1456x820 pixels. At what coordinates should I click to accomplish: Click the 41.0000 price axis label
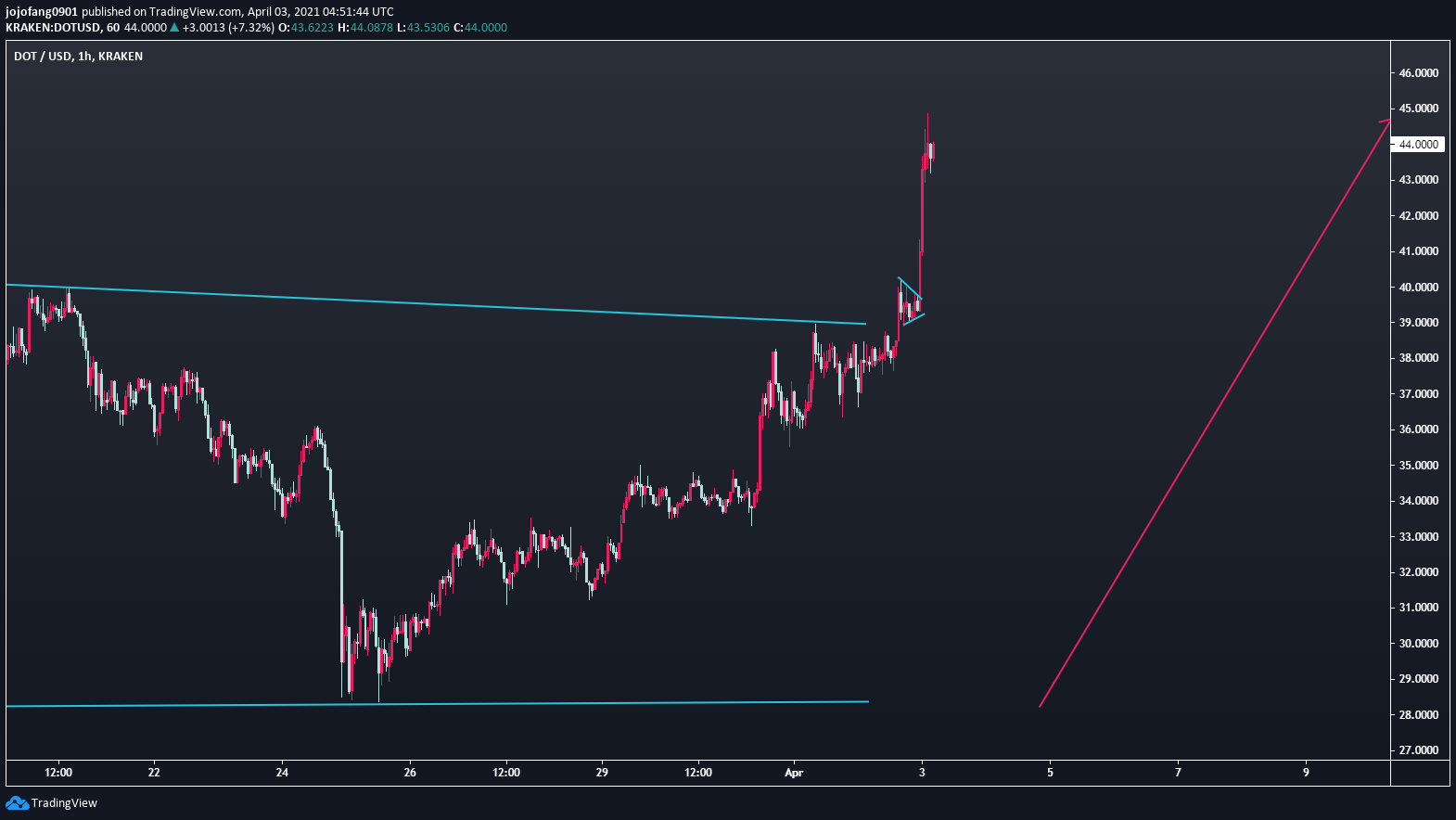[x=1419, y=251]
